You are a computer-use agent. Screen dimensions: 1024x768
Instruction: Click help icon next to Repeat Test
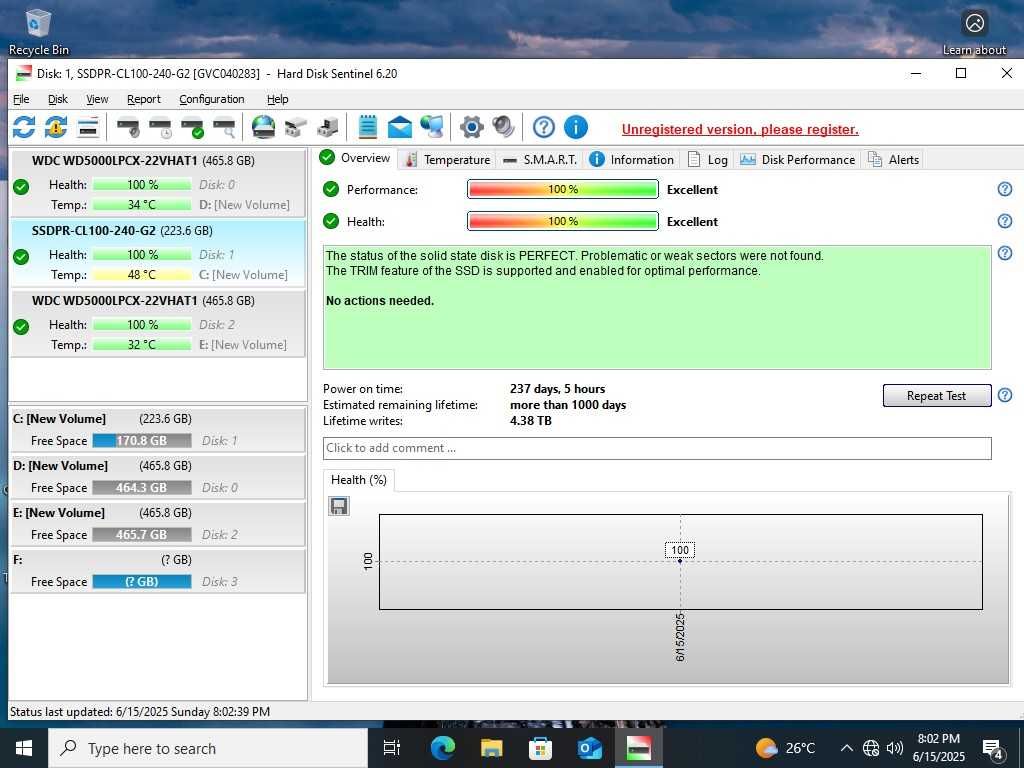point(1004,395)
